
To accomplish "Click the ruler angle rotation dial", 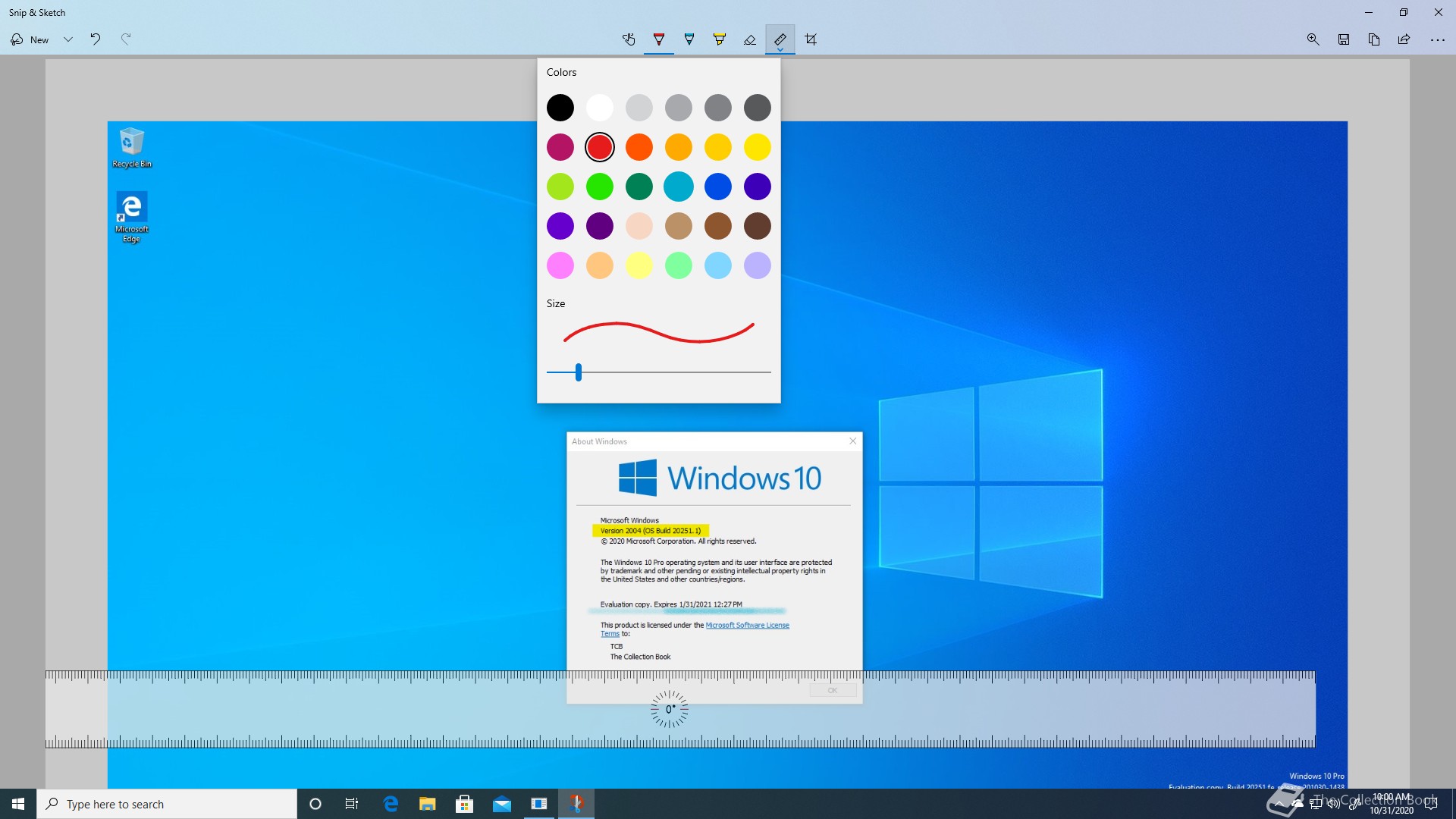I will pos(670,710).
